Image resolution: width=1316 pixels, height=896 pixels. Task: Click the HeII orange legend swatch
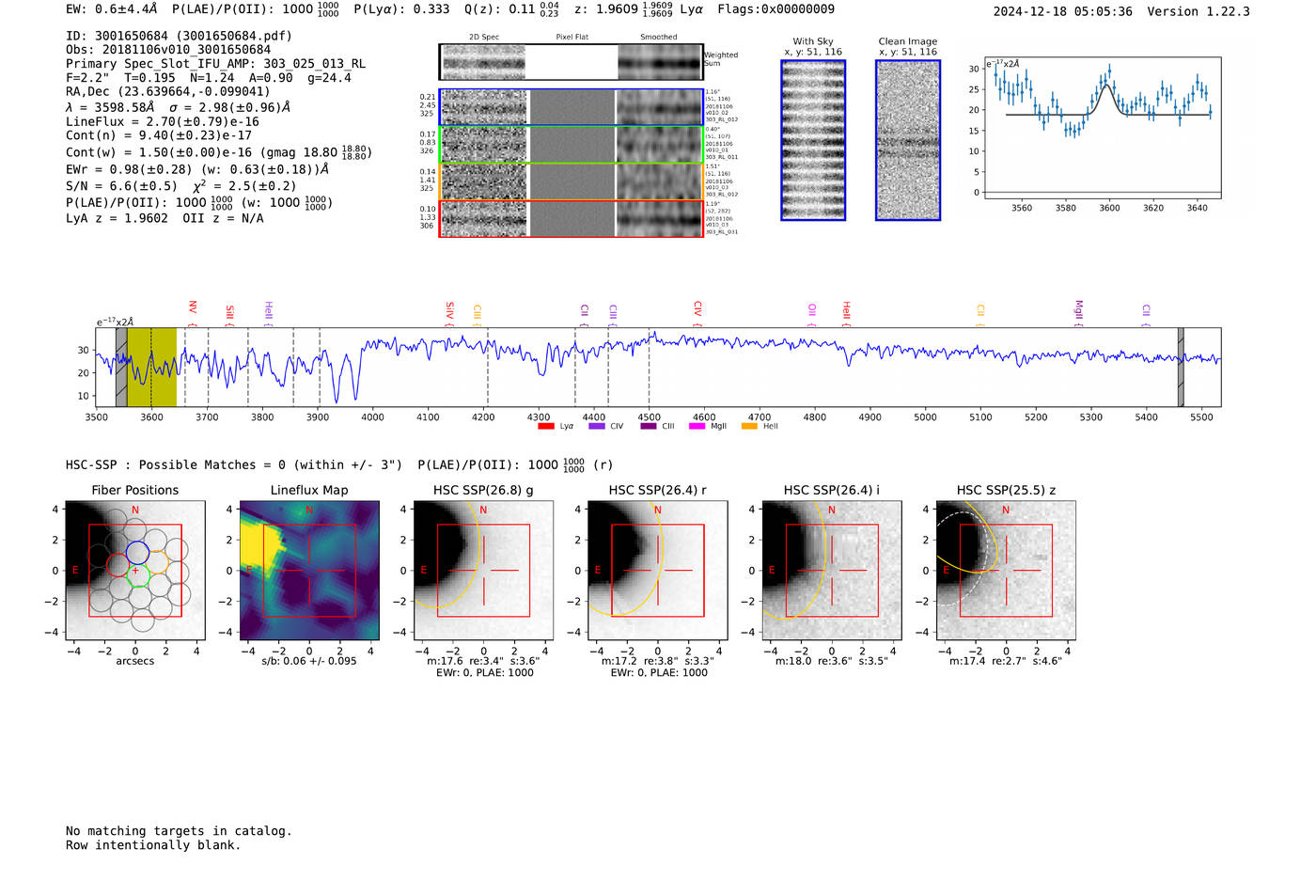[x=749, y=426]
